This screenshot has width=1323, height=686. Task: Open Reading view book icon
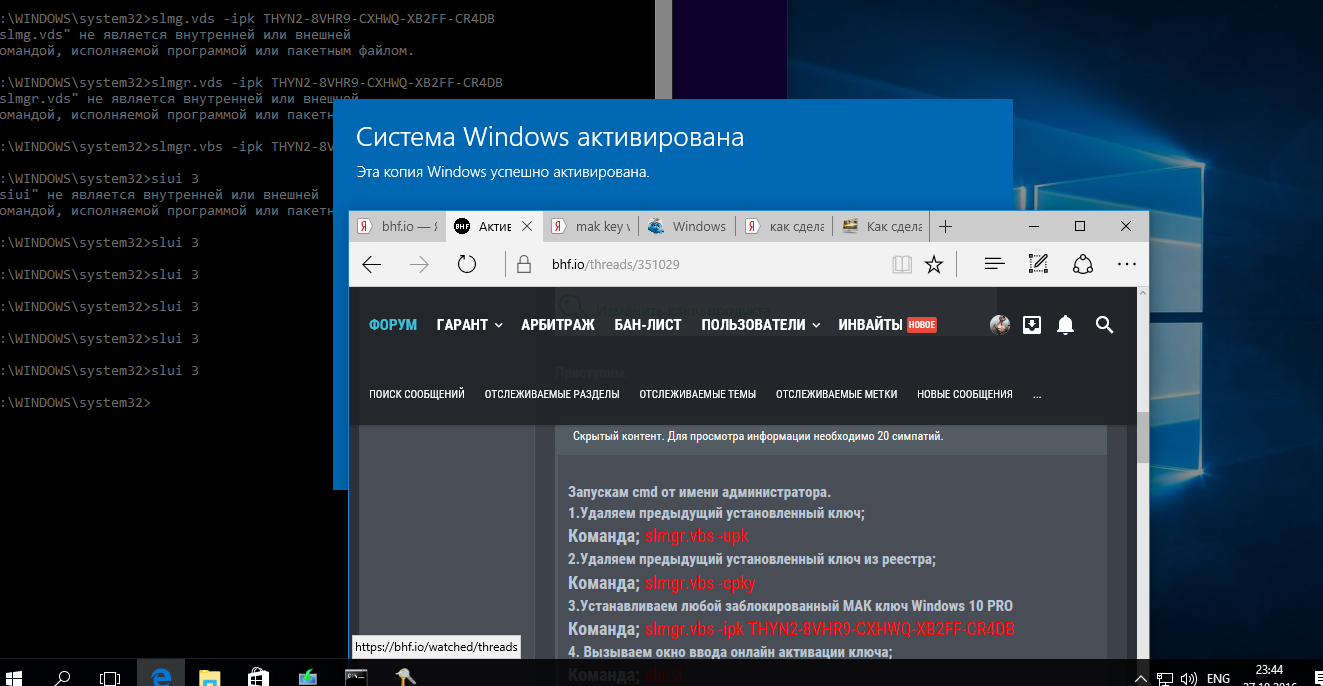902,265
